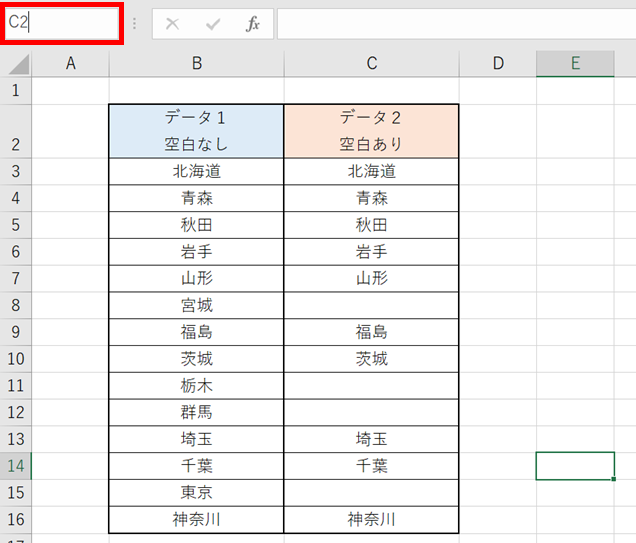Select the highlighted column E header
This screenshot has width=636, height=543.
point(575,64)
